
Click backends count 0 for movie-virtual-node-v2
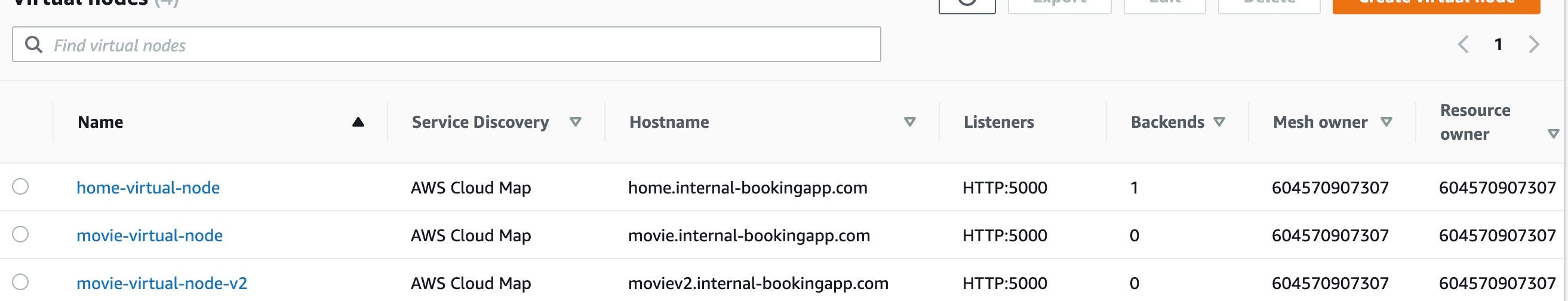[x=1134, y=283]
